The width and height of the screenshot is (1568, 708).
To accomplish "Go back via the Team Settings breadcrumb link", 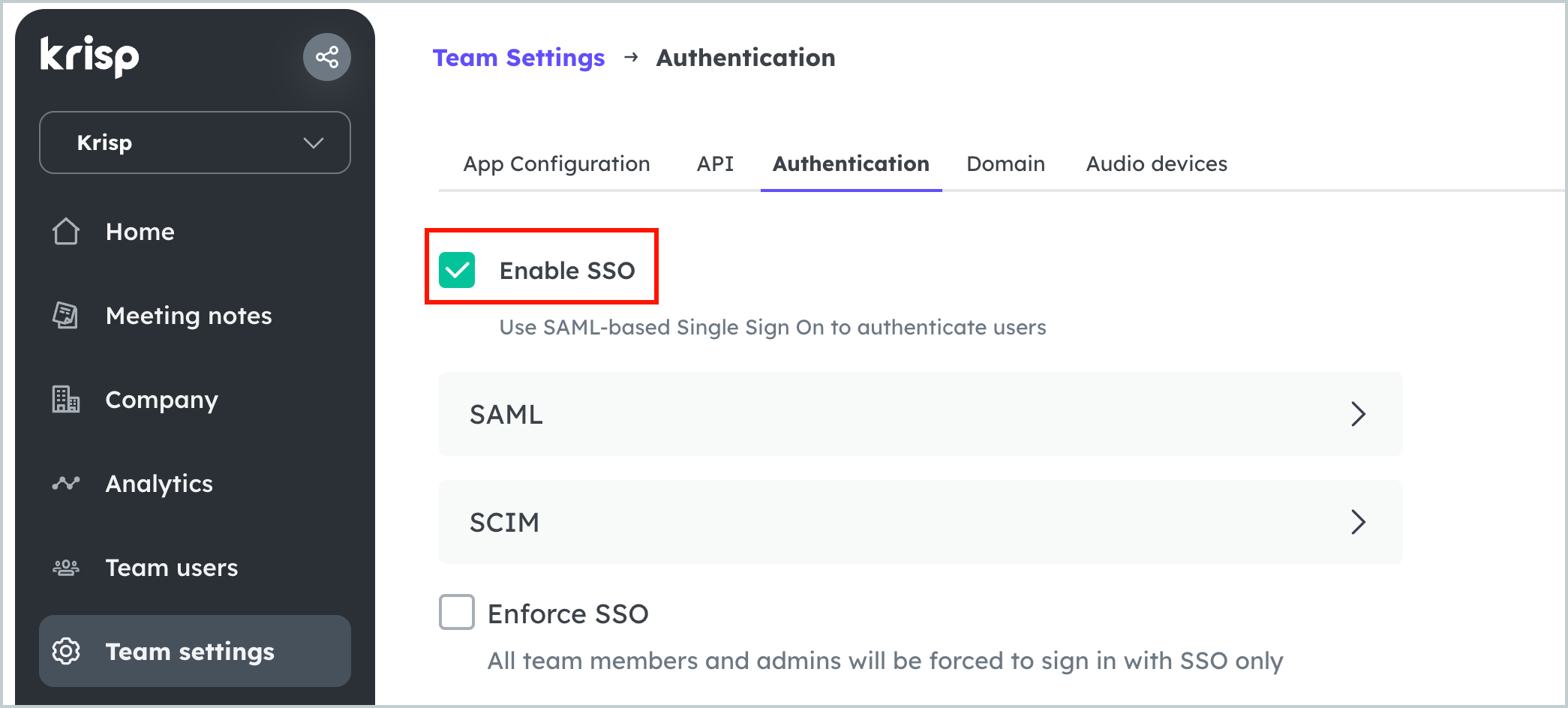I will [x=519, y=57].
